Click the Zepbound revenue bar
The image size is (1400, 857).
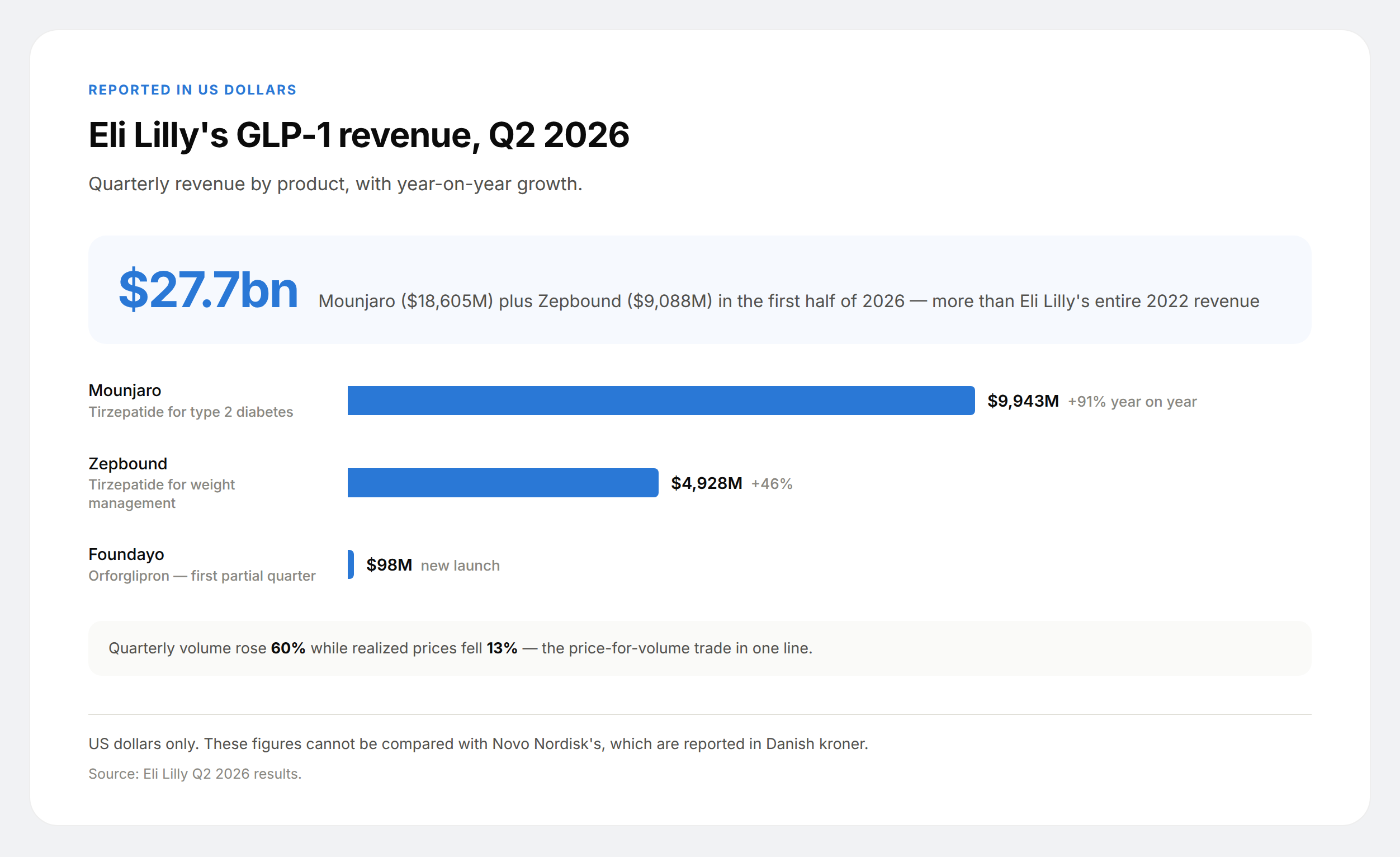pos(503,483)
